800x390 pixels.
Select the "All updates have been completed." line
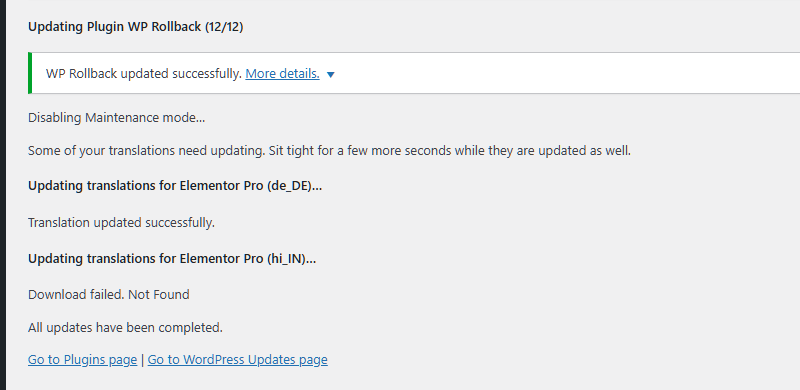tap(126, 328)
